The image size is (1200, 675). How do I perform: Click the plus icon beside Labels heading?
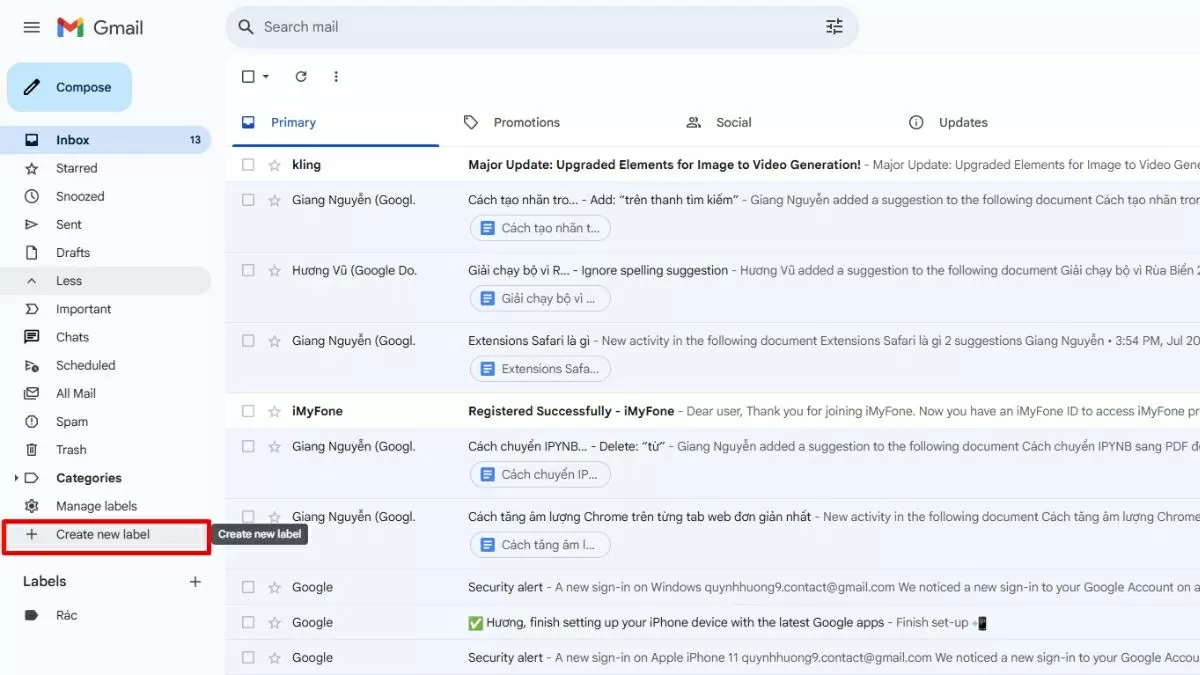click(195, 582)
